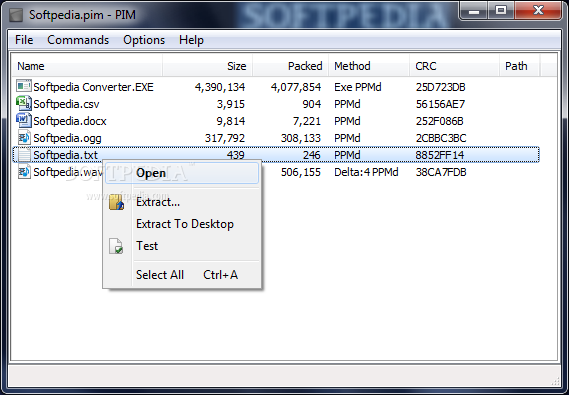Image resolution: width=569 pixels, height=395 pixels.
Task: Click the Softpedia Converter.EXE file icon
Action: [x=24, y=86]
